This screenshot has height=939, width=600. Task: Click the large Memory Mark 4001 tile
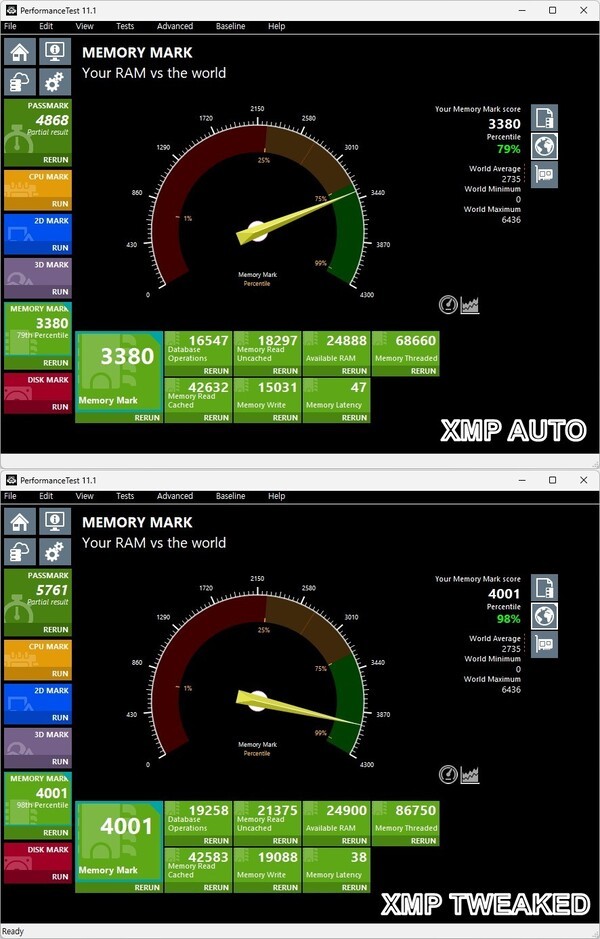pos(119,838)
